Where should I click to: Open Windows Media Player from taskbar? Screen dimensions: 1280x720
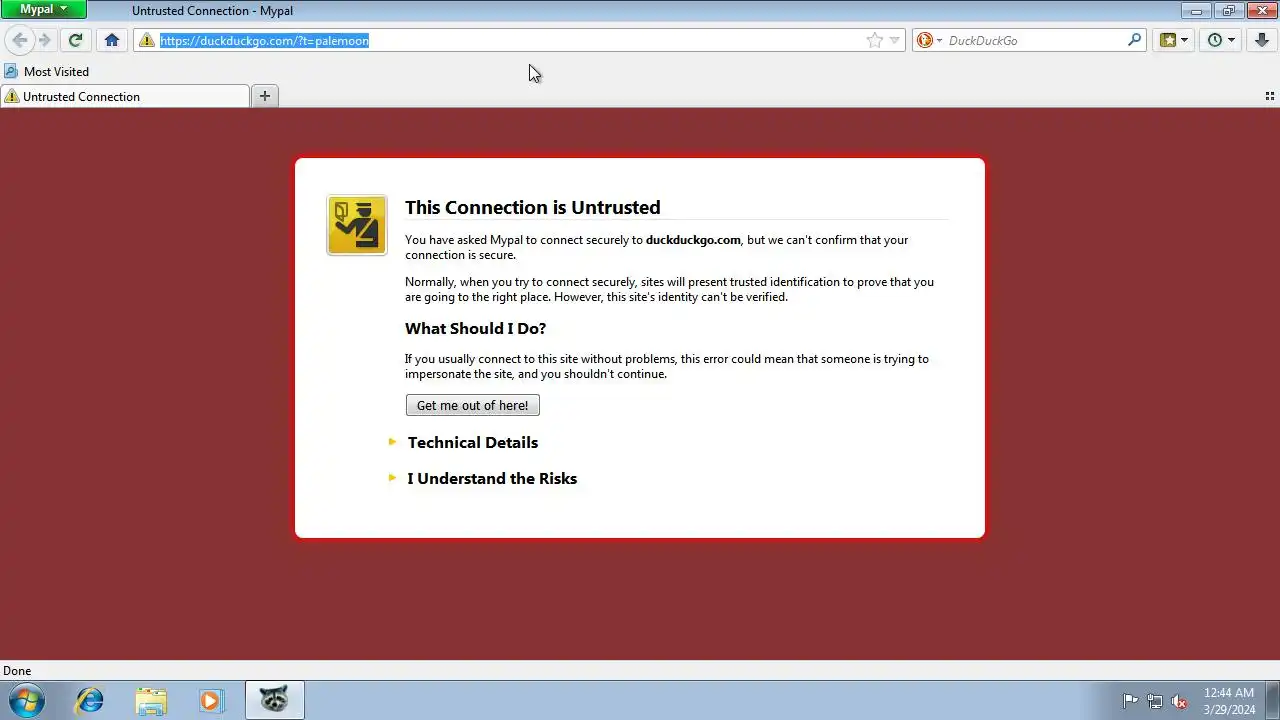coord(211,700)
